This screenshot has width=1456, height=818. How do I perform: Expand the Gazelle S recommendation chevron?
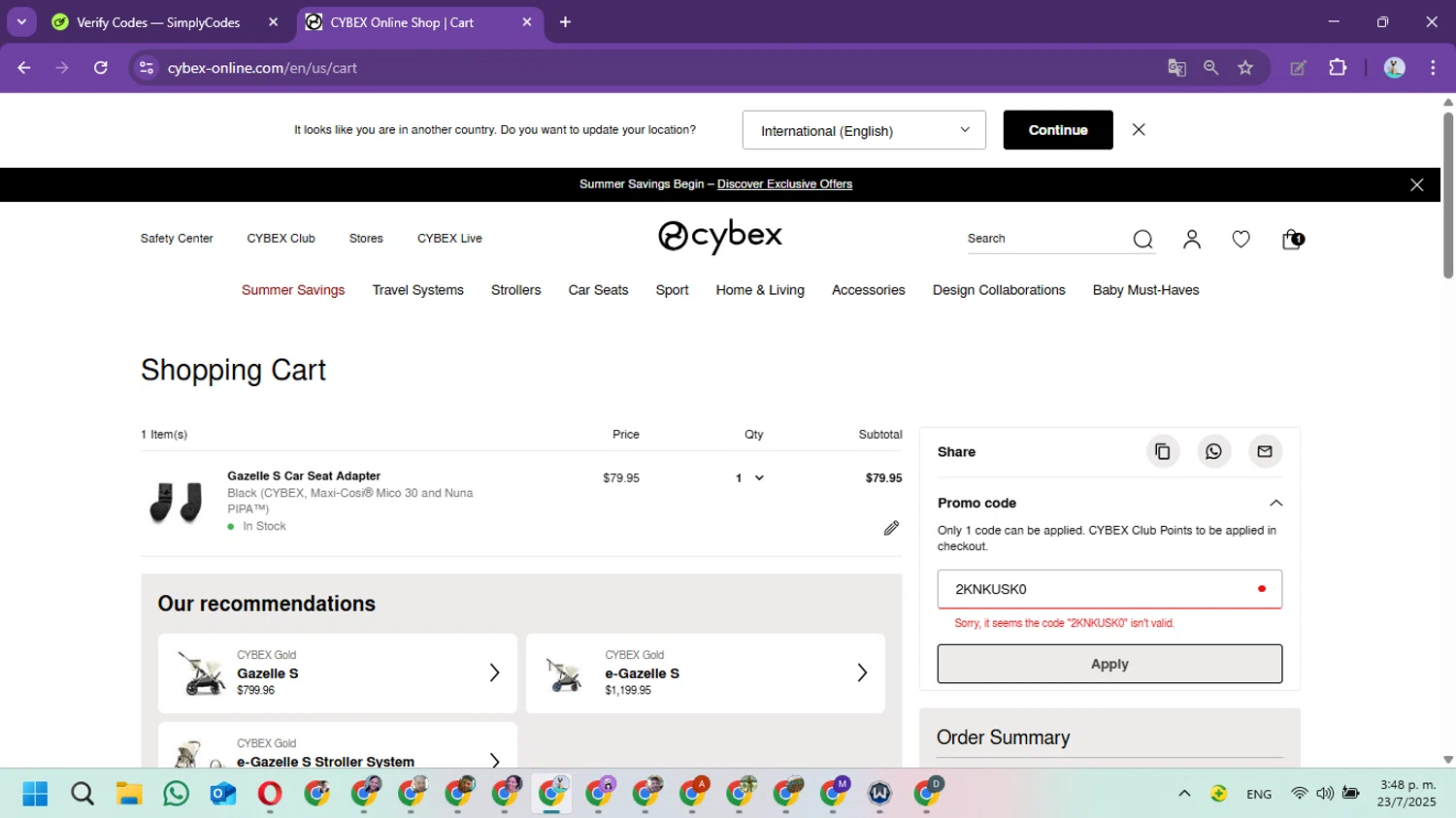[x=494, y=672]
